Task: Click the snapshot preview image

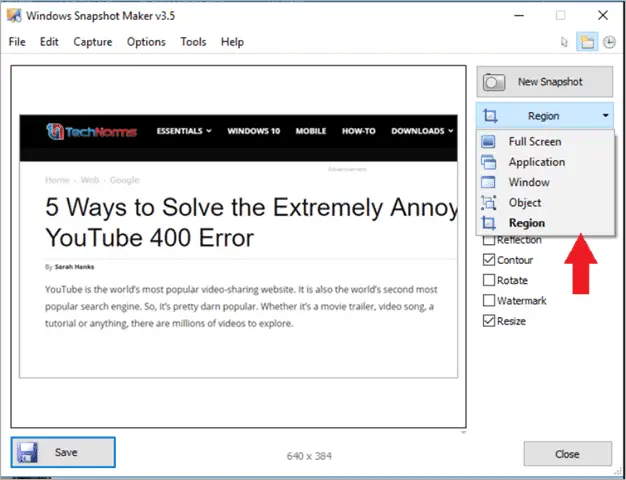Action: pos(238,246)
